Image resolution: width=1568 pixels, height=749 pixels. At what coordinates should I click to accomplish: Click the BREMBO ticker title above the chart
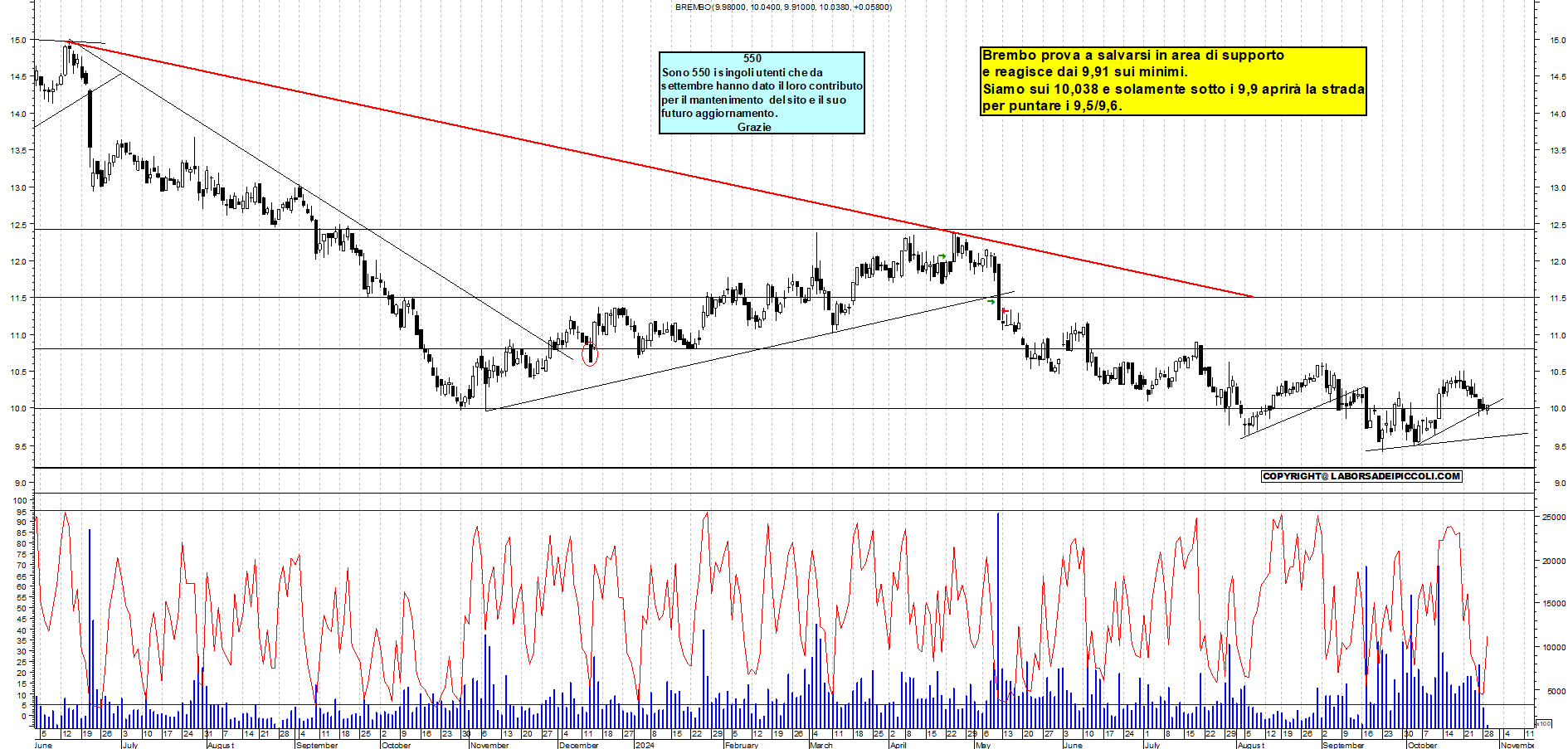click(x=783, y=7)
